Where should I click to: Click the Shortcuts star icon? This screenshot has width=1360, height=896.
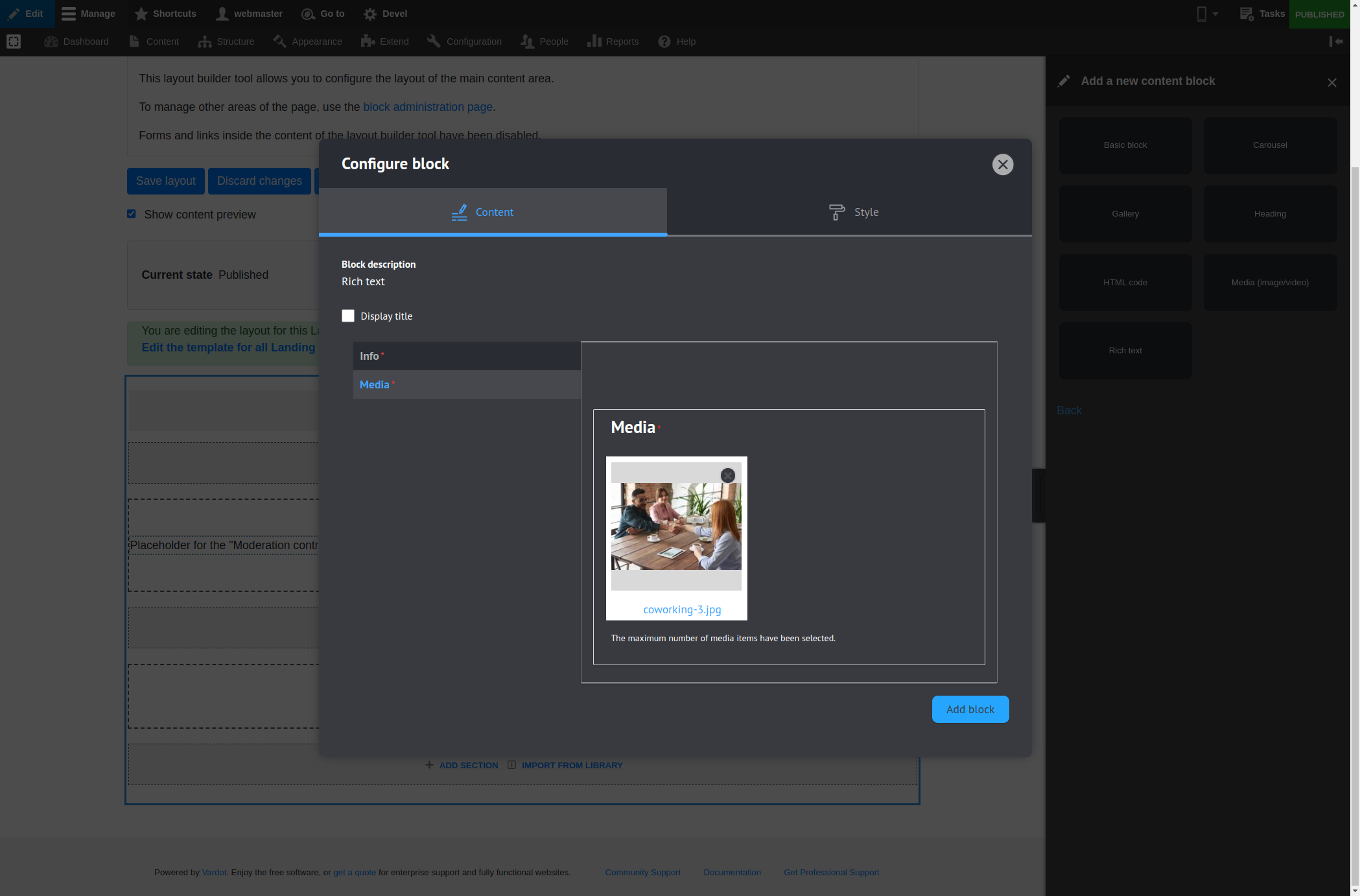pos(141,14)
